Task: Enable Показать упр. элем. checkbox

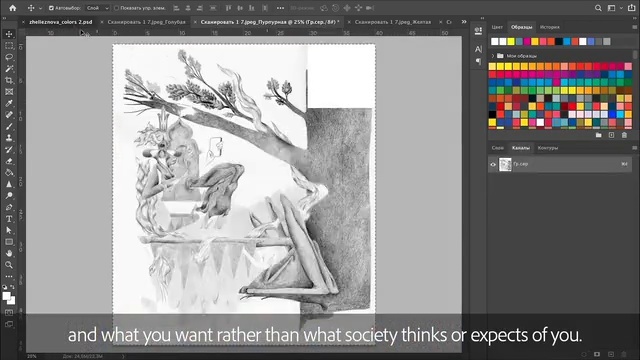Action: tap(116, 8)
